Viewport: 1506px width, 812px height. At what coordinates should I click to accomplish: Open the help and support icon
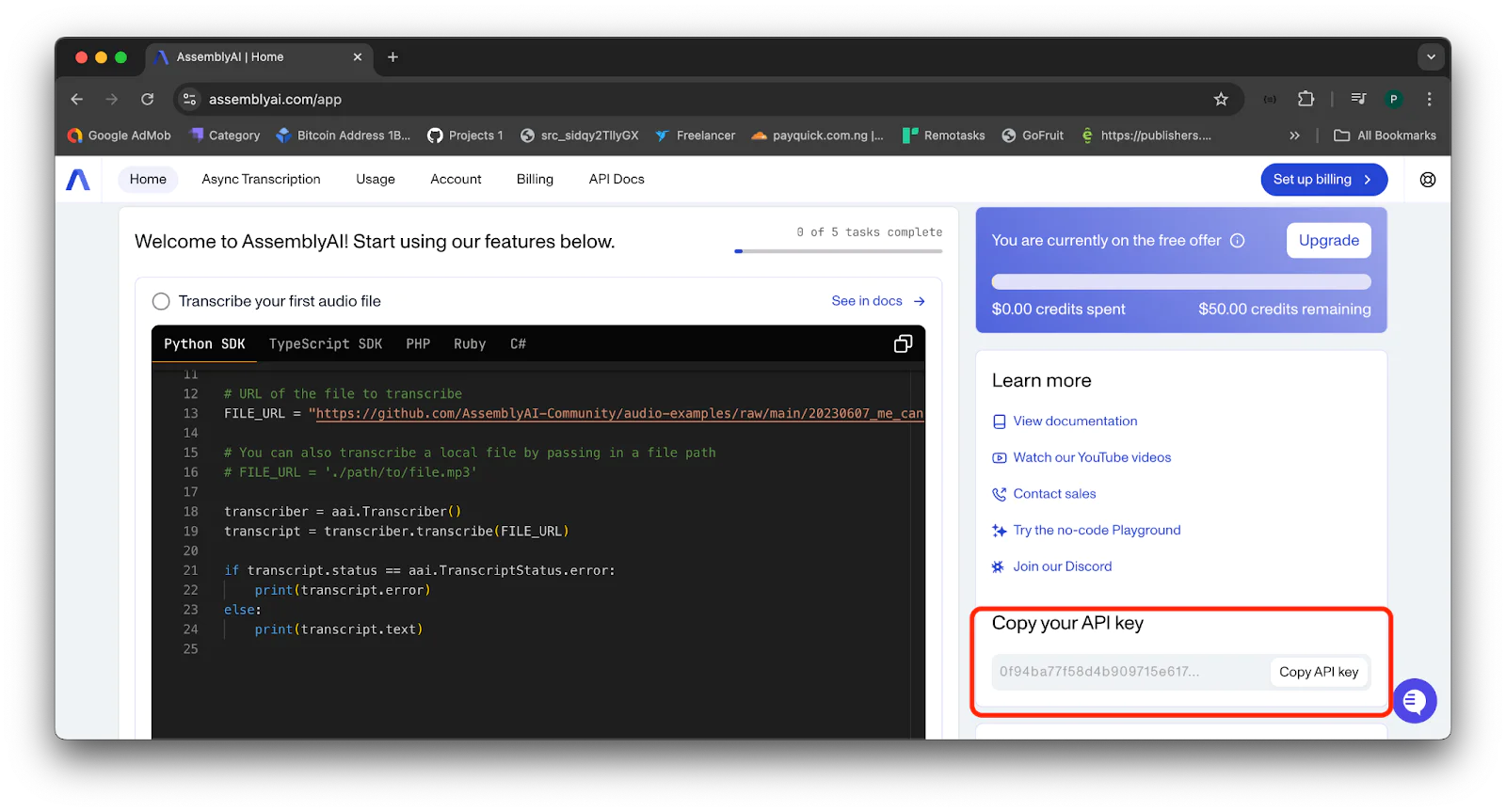coord(1428,179)
